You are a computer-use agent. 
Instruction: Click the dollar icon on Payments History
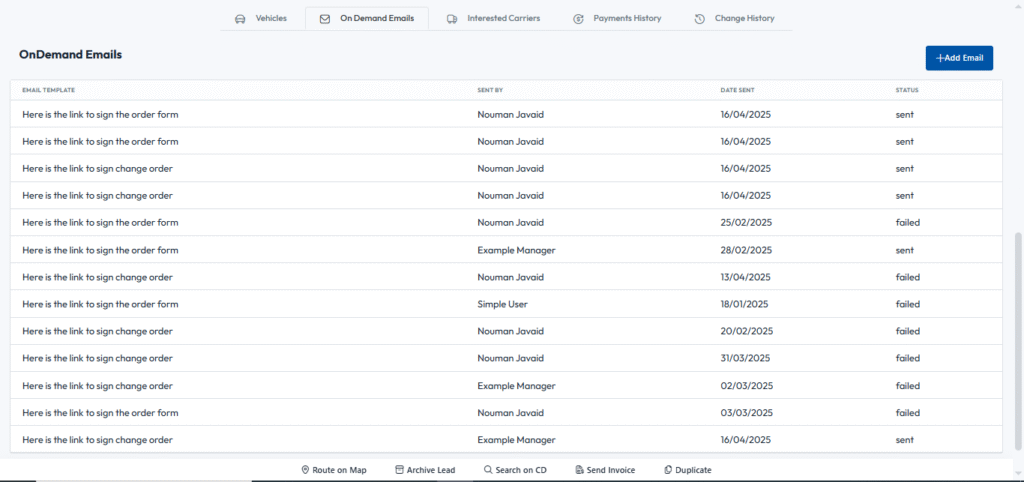(578, 19)
